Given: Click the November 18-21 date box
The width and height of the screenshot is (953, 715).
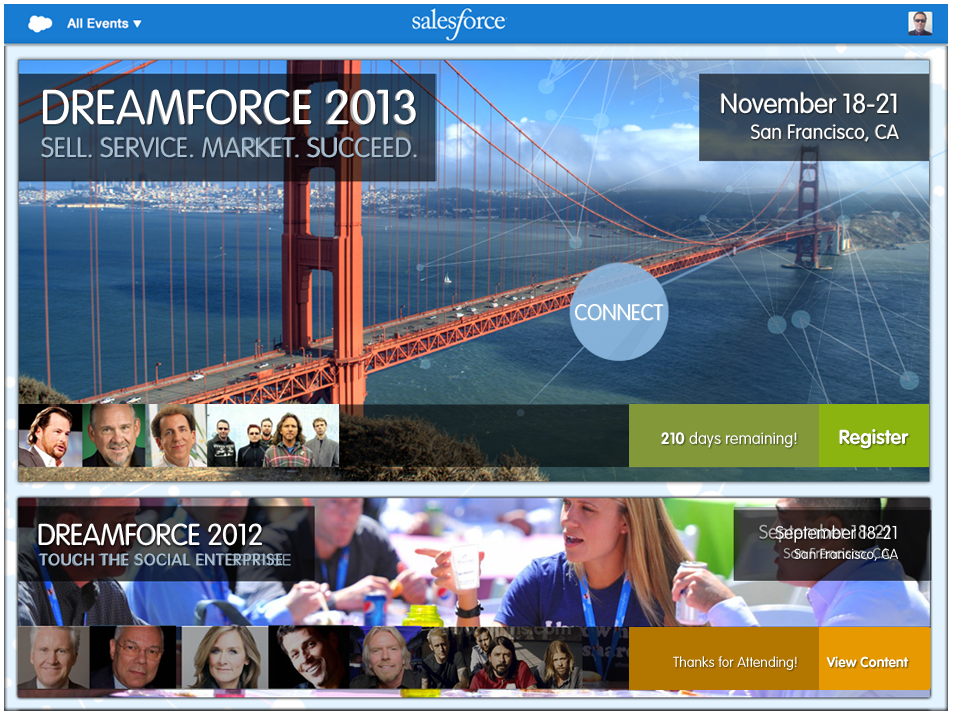Looking at the screenshot, I should coord(813,117).
